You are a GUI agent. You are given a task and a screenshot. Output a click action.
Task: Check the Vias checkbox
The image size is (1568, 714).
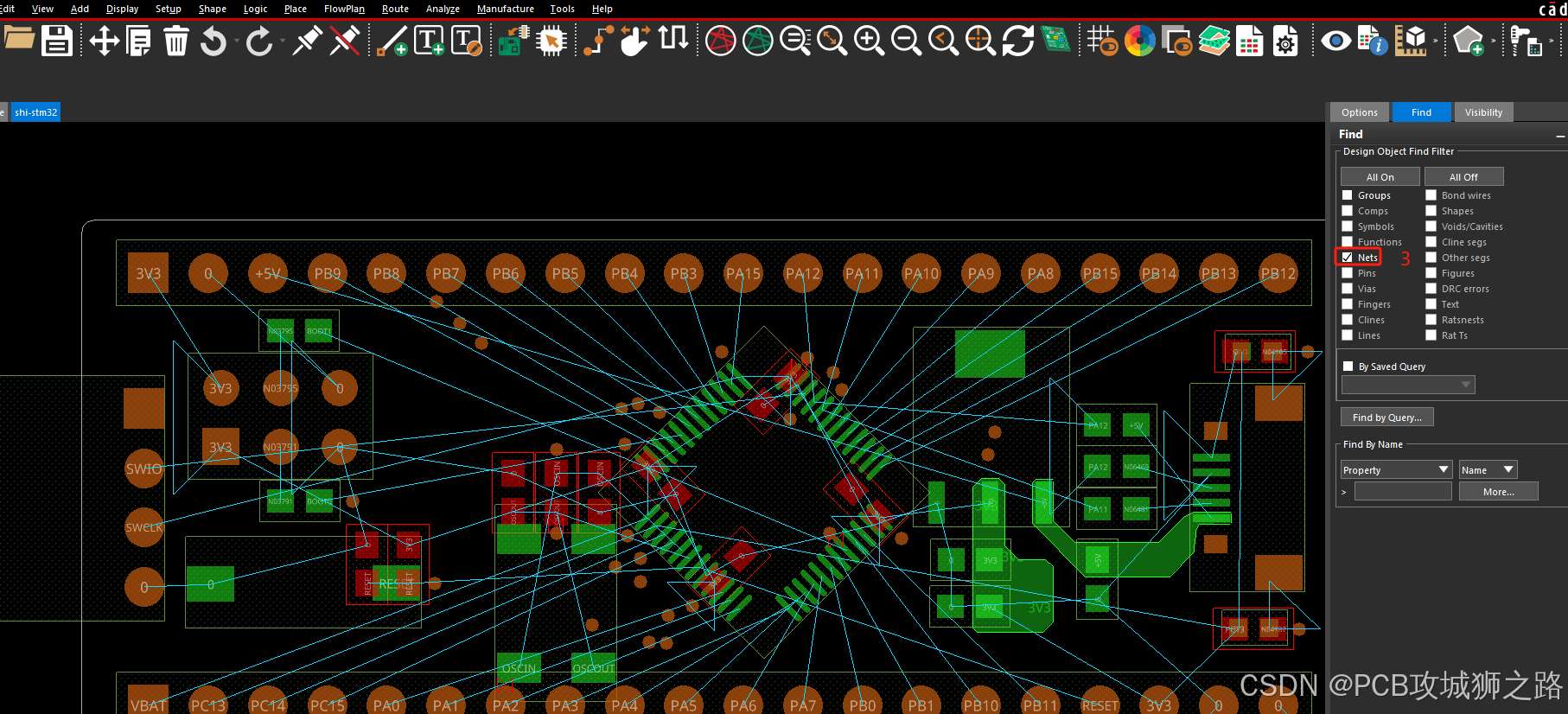(x=1347, y=289)
